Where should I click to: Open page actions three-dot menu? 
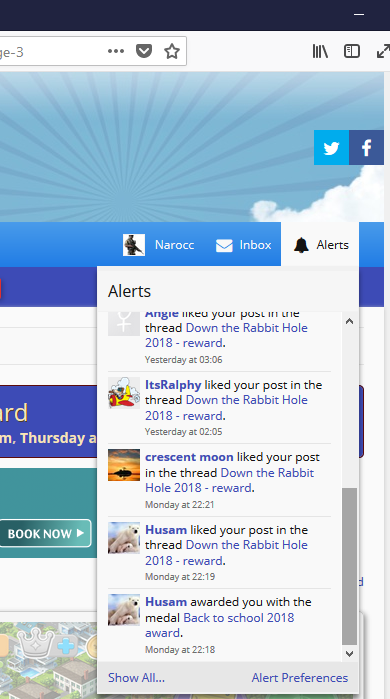(x=116, y=51)
